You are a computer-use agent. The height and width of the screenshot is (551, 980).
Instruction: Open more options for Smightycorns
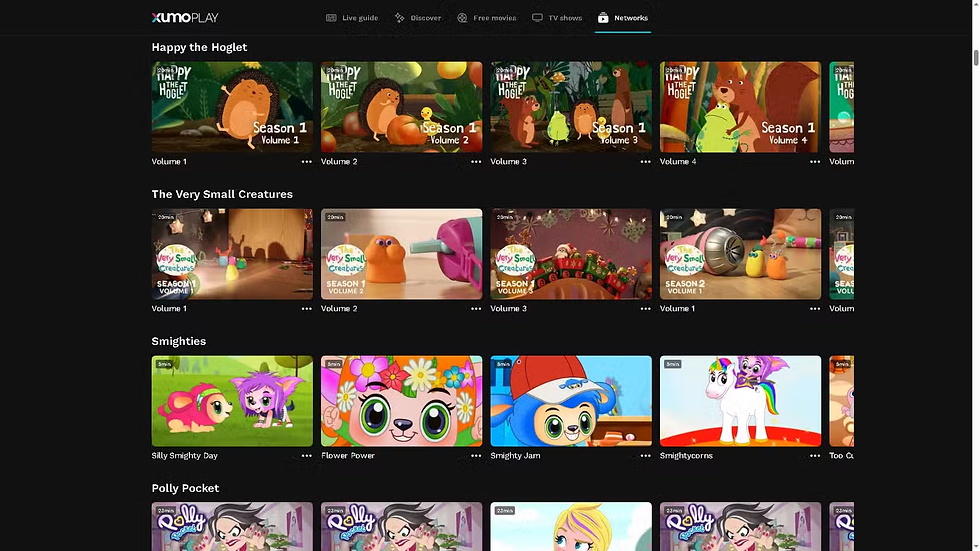point(814,456)
